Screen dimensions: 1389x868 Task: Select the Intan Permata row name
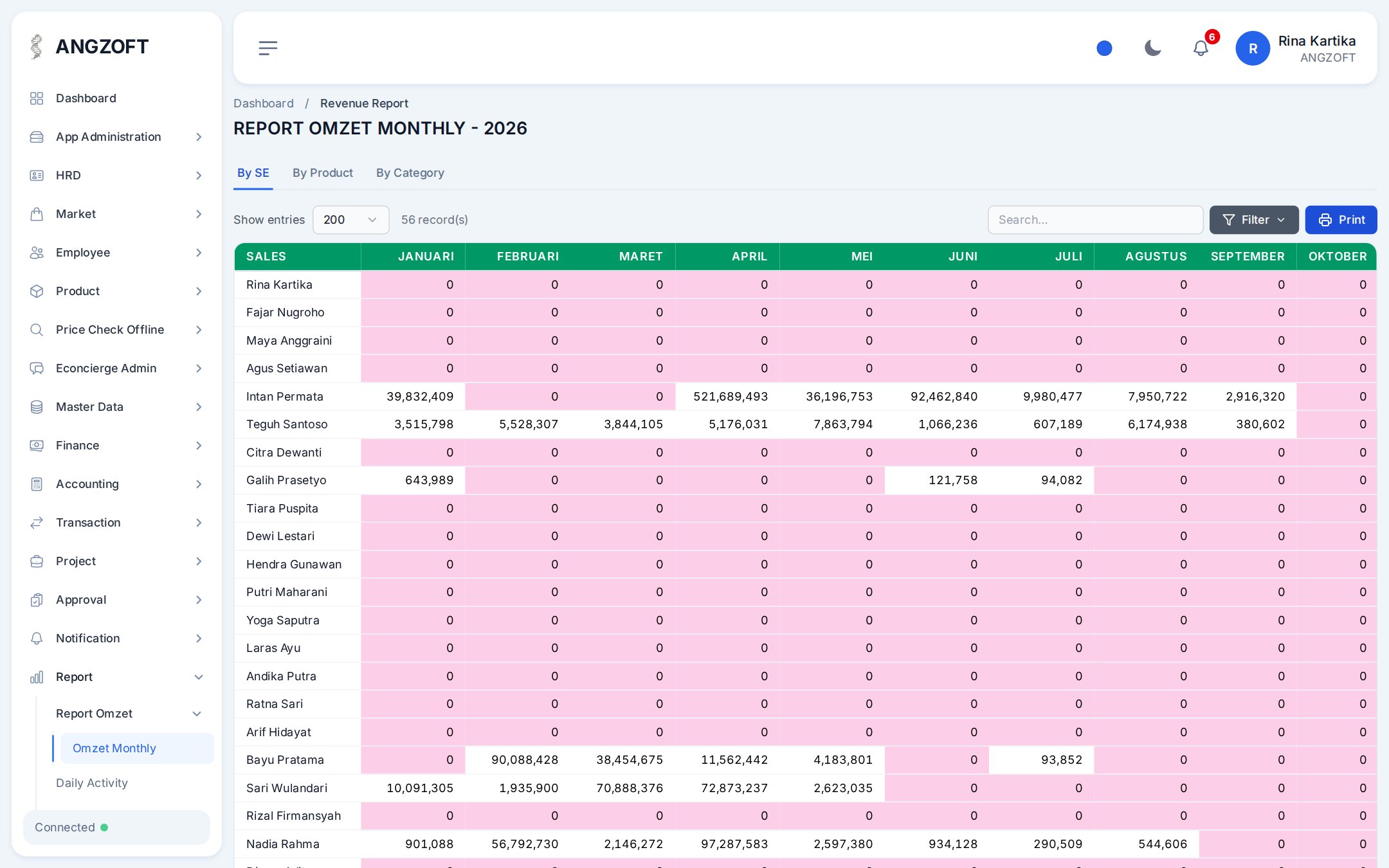(x=284, y=397)
